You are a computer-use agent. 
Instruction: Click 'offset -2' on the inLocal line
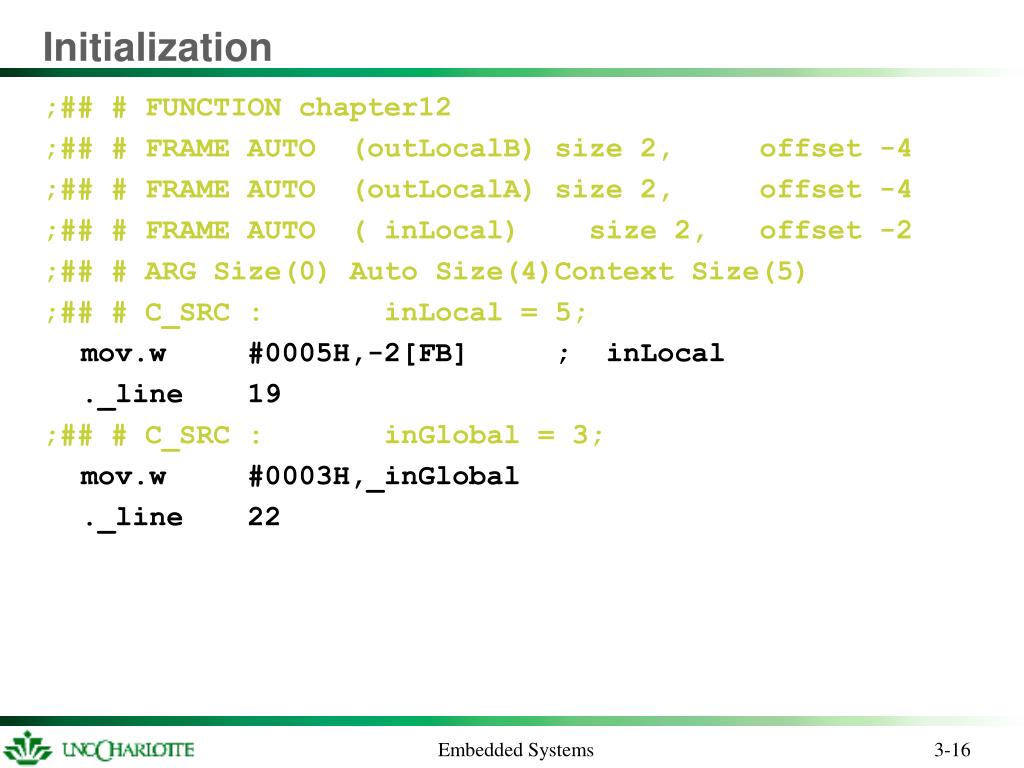click(x=835, y=231)
